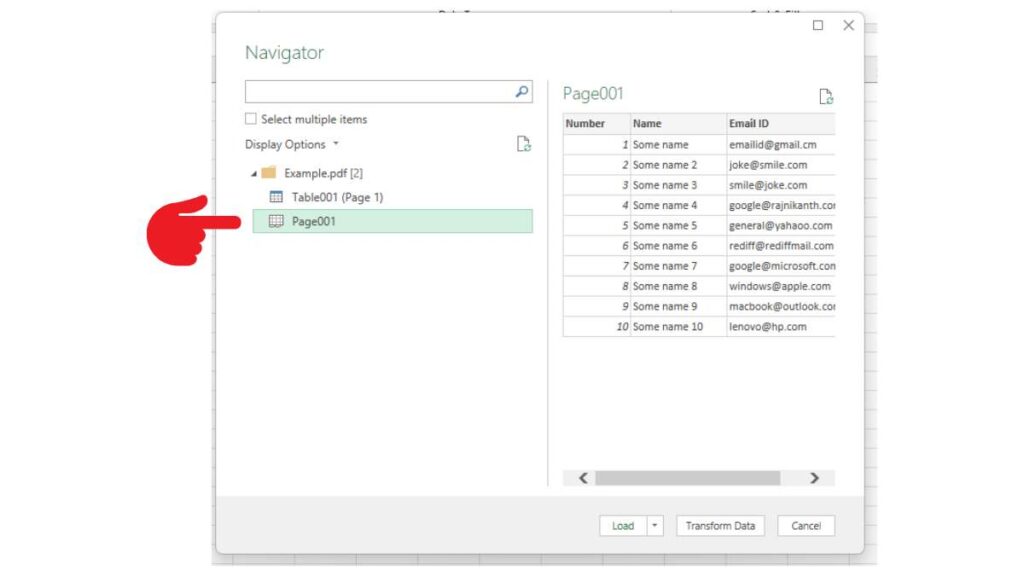1024x576 pixels.
Task: Click the left scroll arrow under the preview
Action: pyautogui.click(x=583, y=478)
